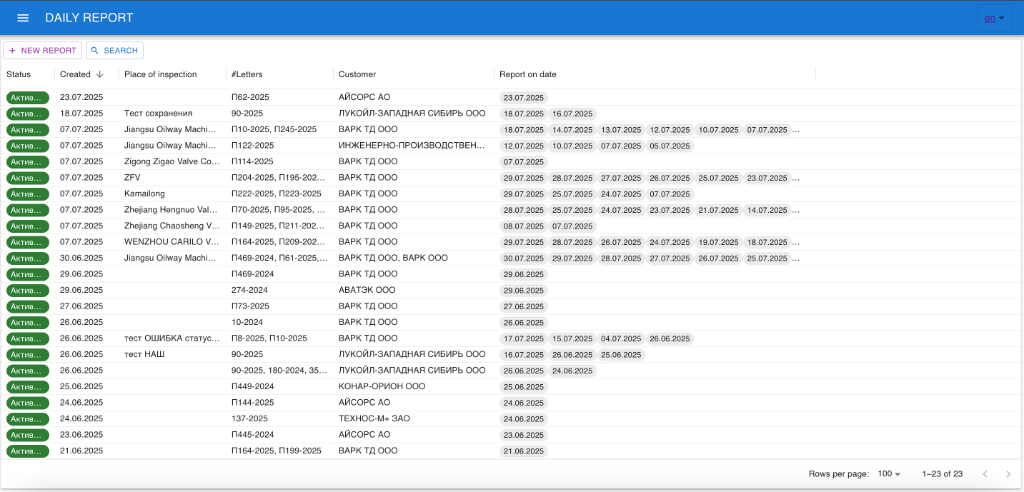The width and height of the screenshot is (1024, 492).
Task: Sort by Place of inspection column header
Action: [160, 74]
